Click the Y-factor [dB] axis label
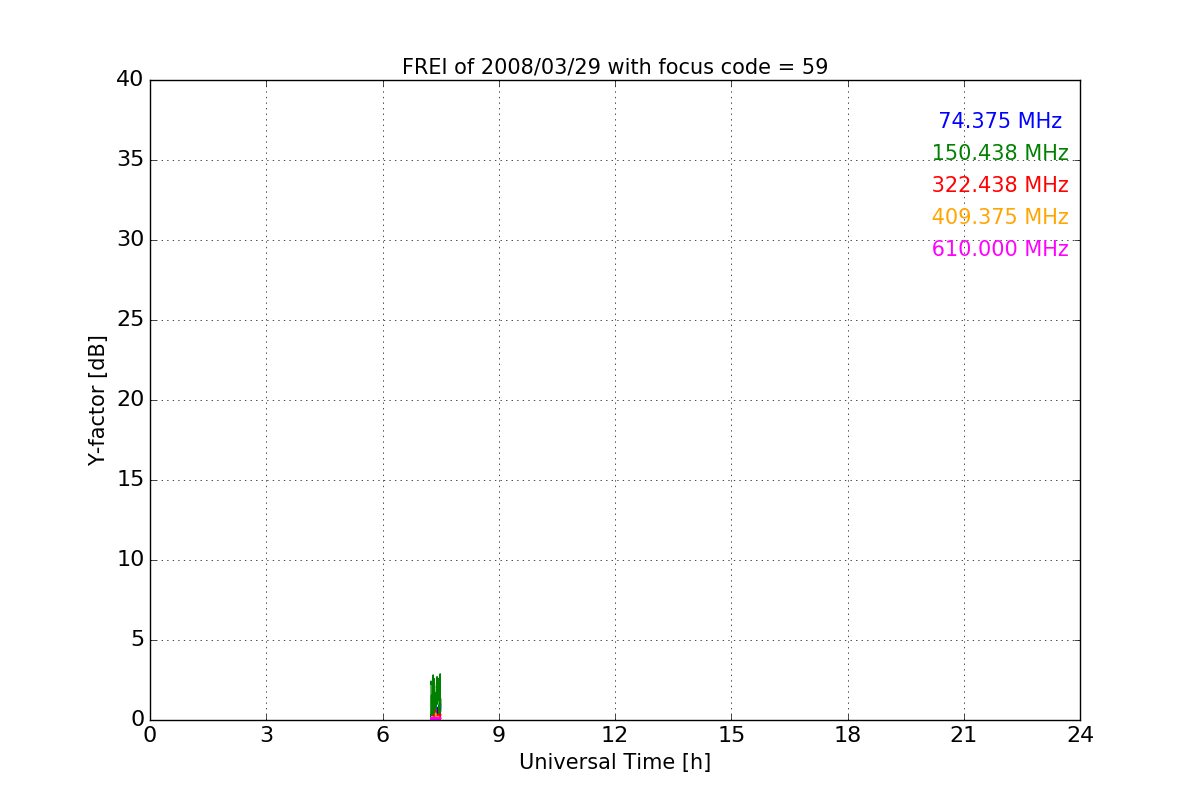1200x800 pixels. [x=97, y=400]
